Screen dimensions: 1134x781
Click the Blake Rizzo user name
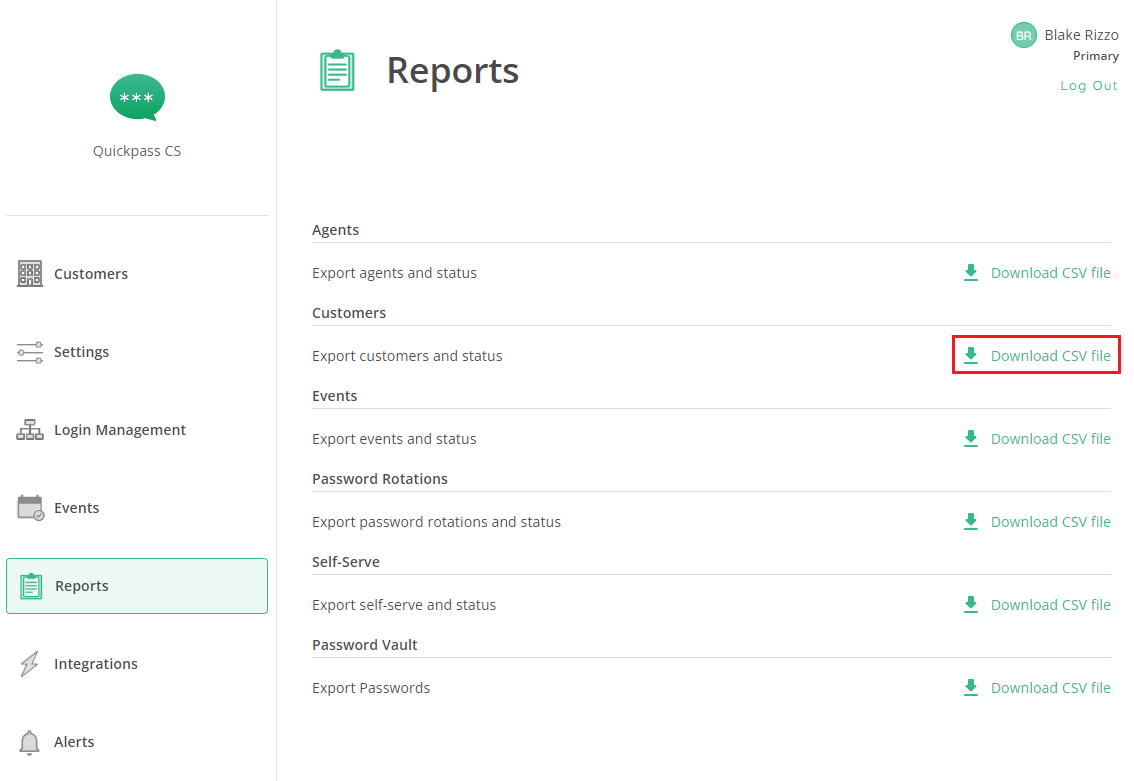[1081, 35]
